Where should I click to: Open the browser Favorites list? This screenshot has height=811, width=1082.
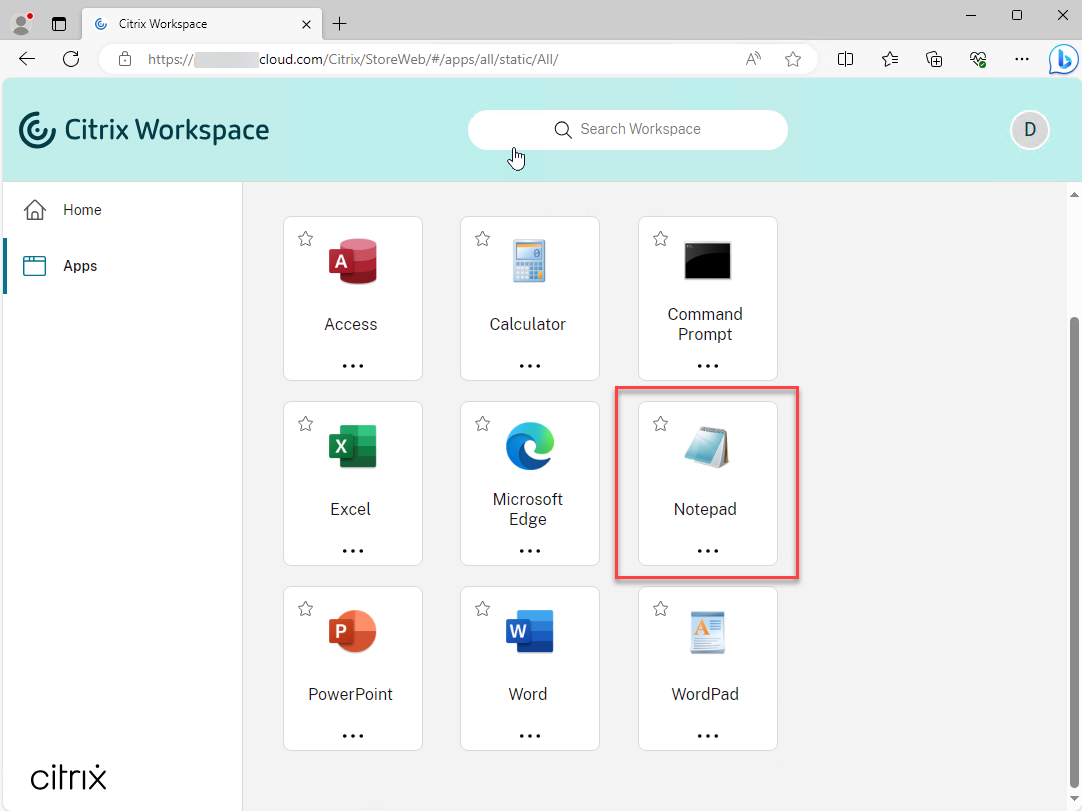click(x=889, y=59)
